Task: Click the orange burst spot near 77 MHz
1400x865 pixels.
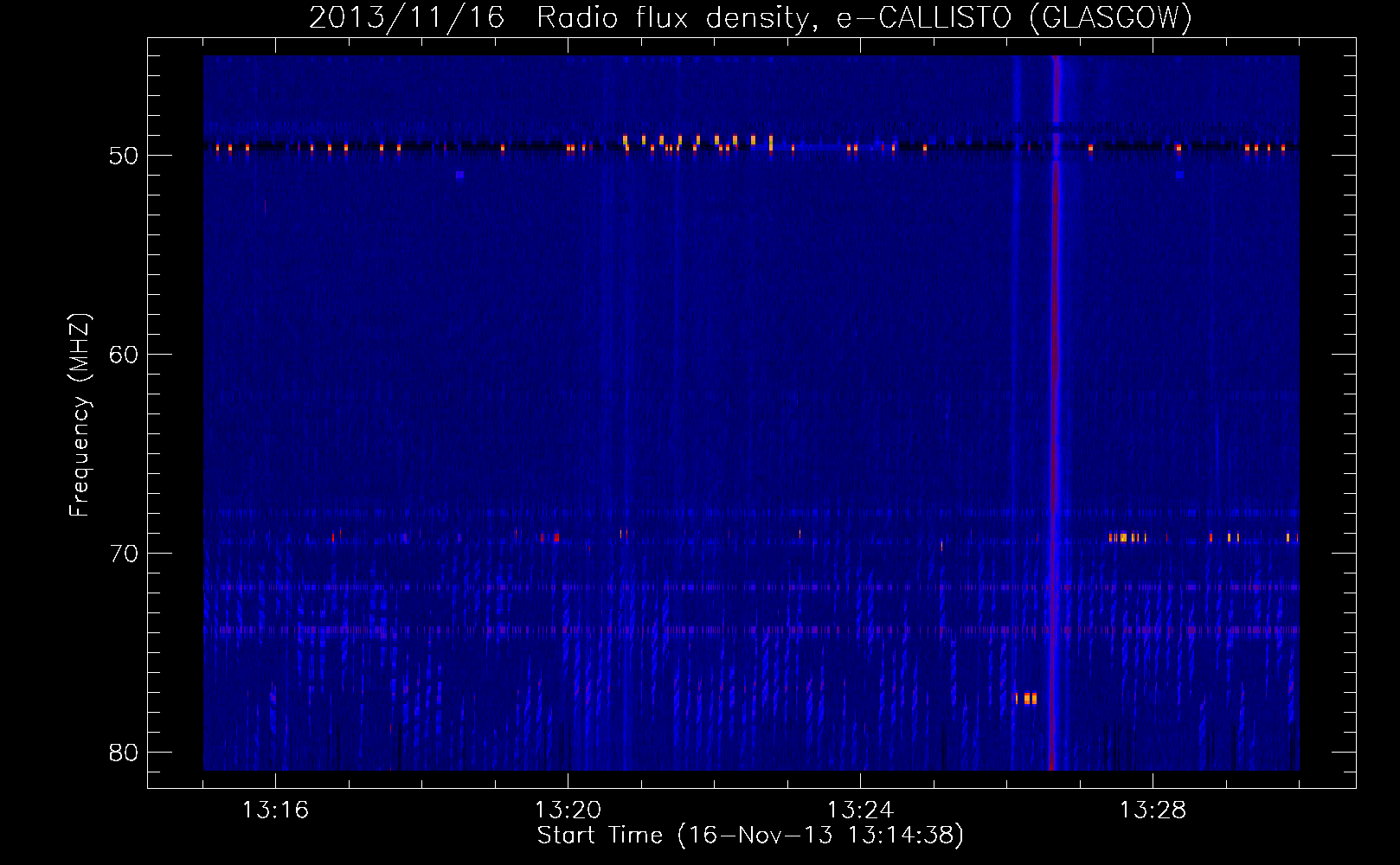Action: 1026,698
